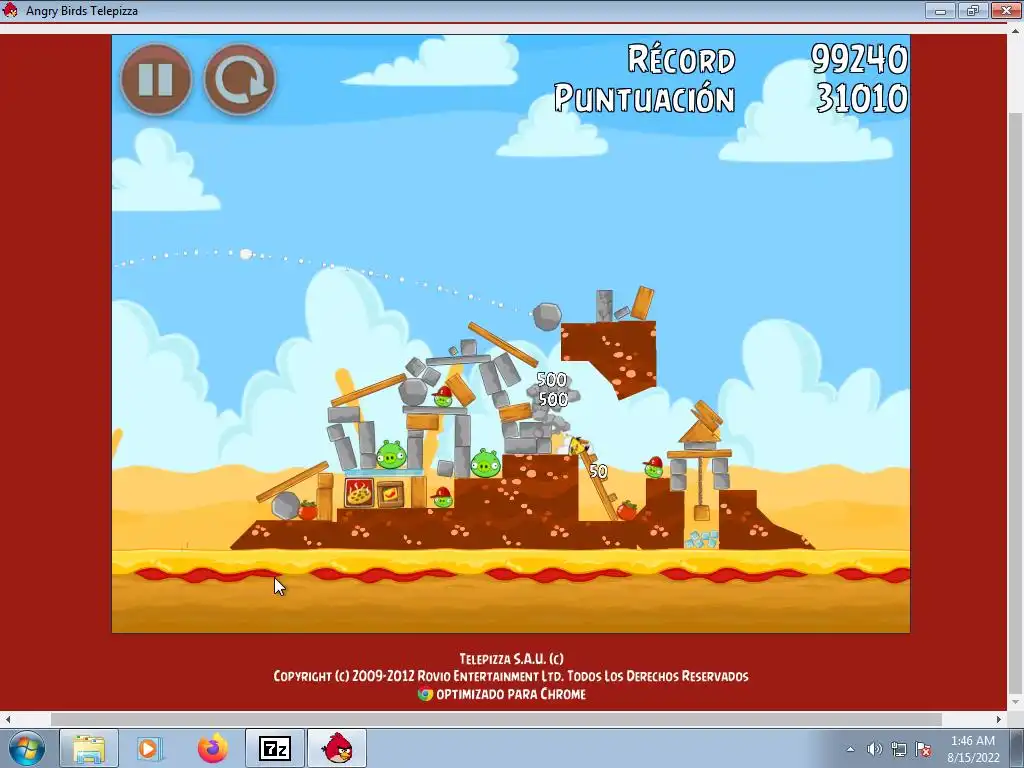Image resolution: width=1024 pixels, height=768 pixels.
Task: Click the gray boulder on the floating platform
Action: 547,316
